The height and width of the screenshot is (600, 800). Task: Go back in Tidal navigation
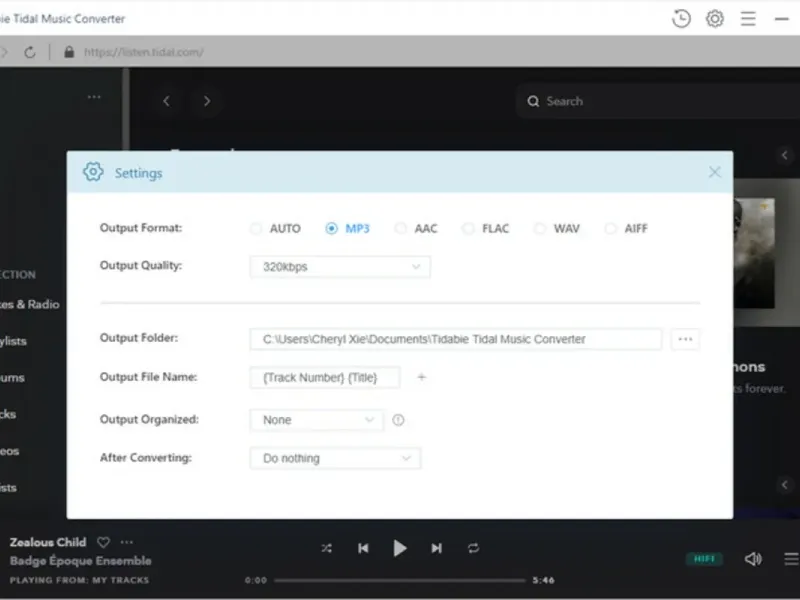tap(166, 101)
